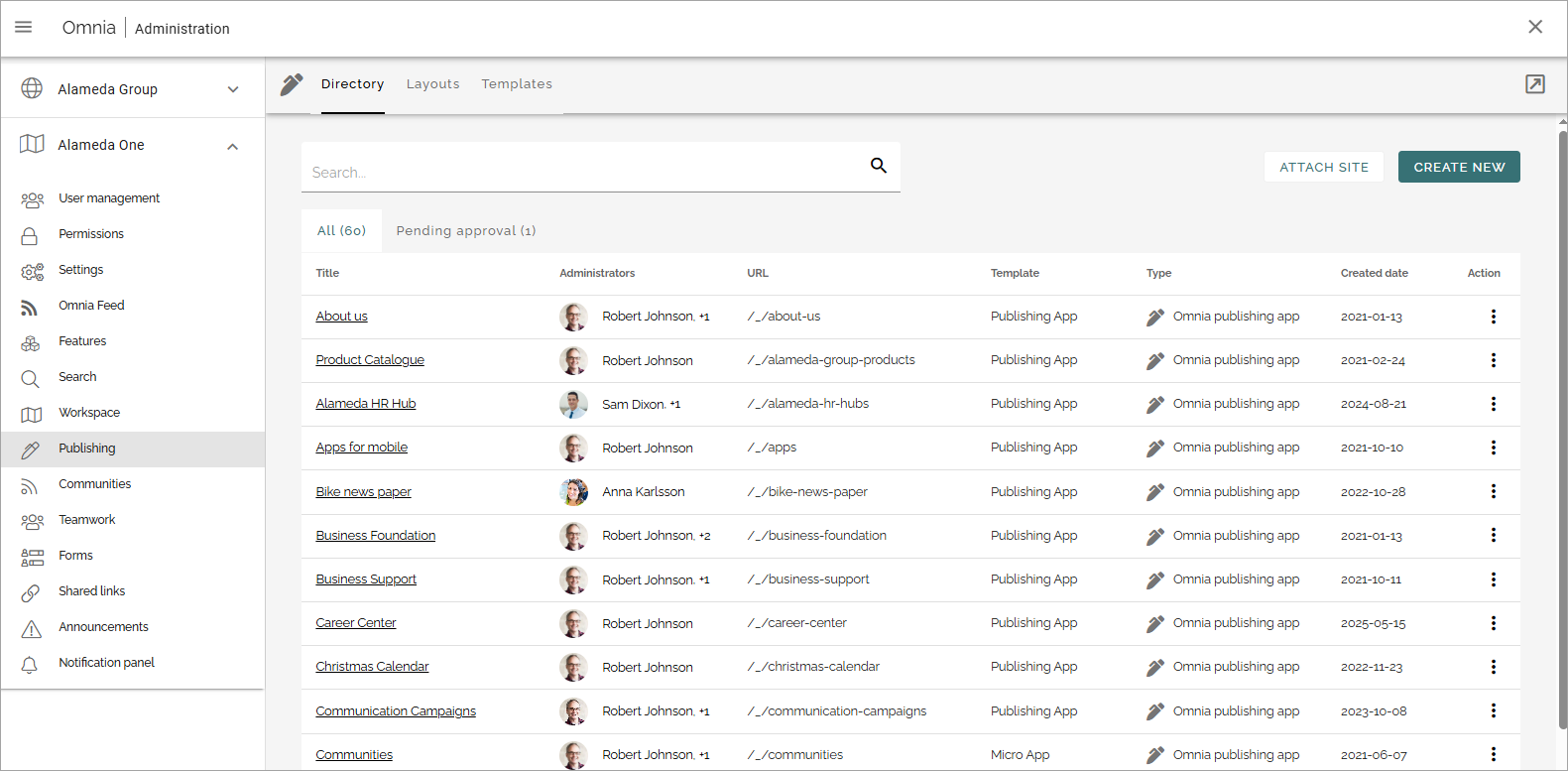
Task: Open the Alameda HR Hub link
Action: [366, 404]
